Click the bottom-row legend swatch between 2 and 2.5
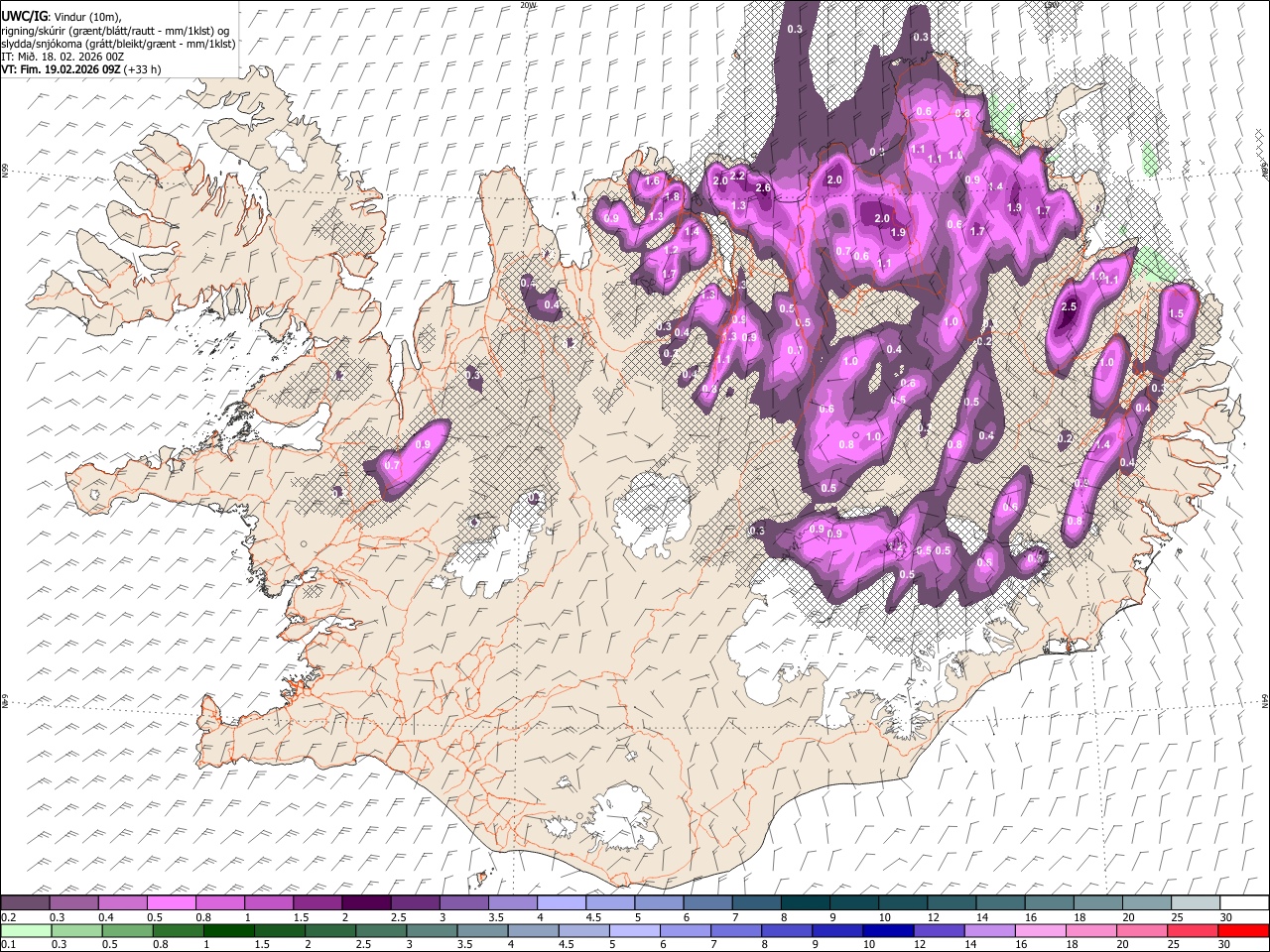 329,930
